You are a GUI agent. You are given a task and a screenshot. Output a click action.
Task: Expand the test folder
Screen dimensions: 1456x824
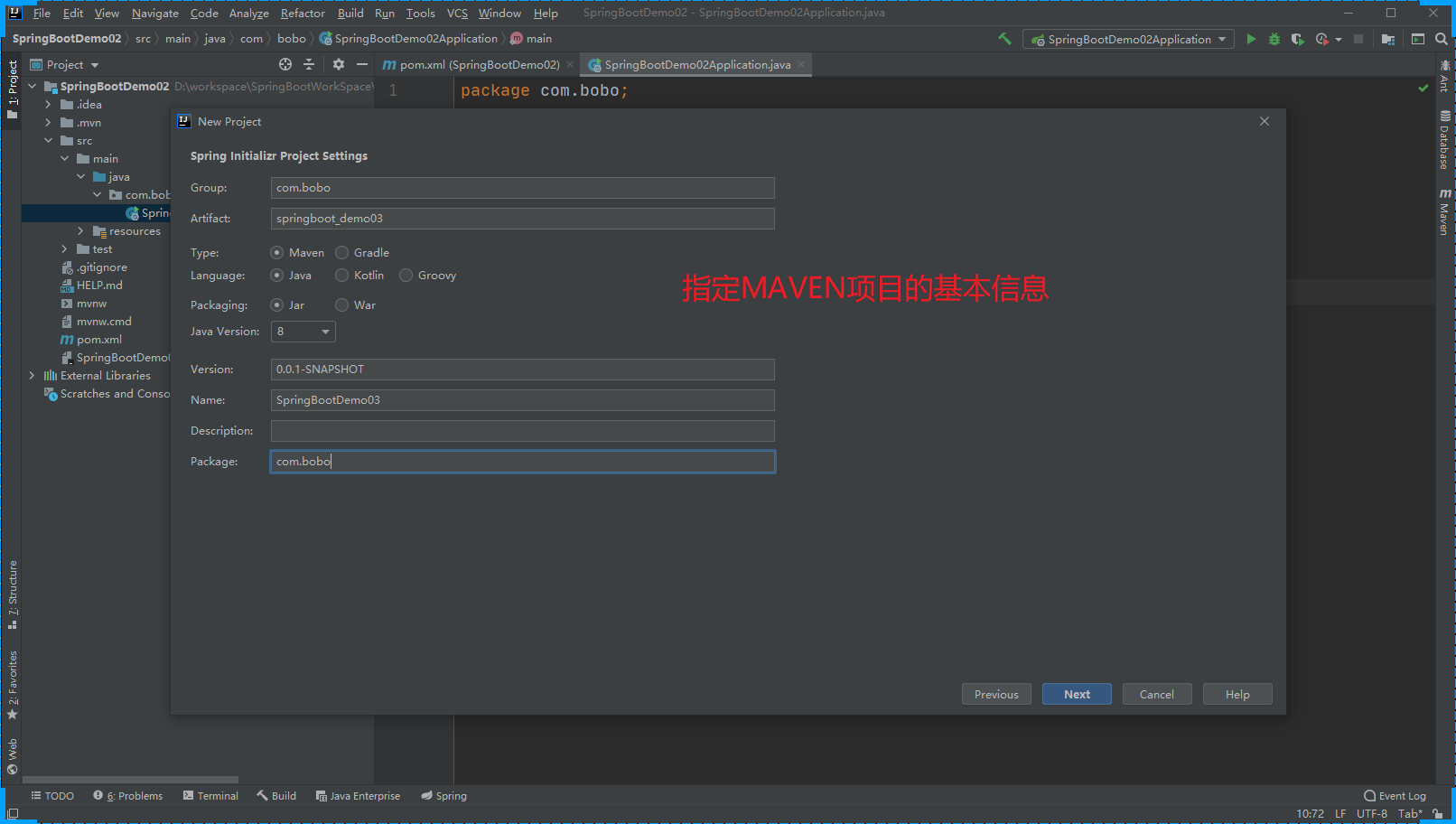pyautogui.click(x=64, y=249)
